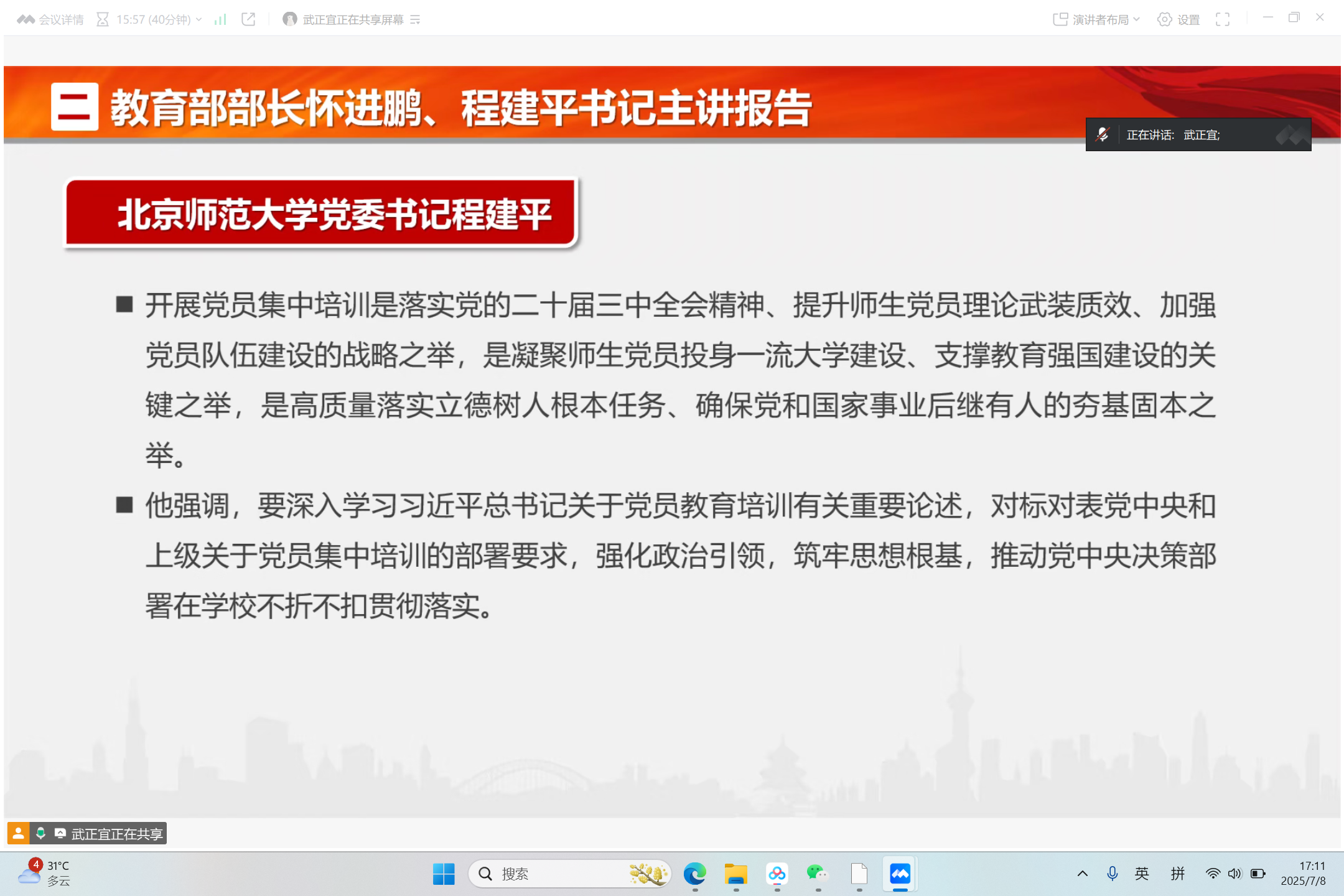This screenshot has height=896, width=1344.
Task: Toggle the green microphone in bottom sharing bar
Action: [x=41, y=834]
